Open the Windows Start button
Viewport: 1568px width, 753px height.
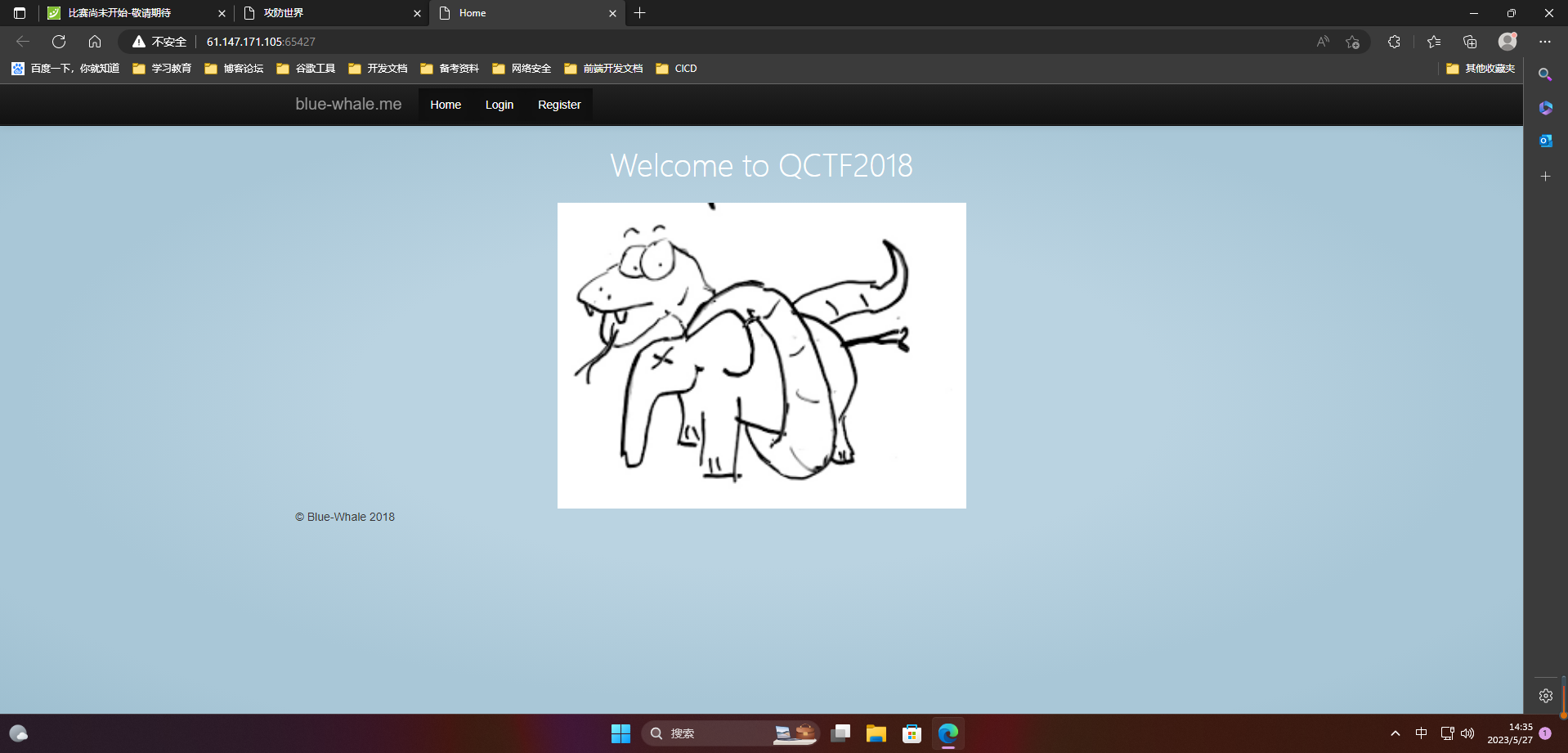coord(620,733)
